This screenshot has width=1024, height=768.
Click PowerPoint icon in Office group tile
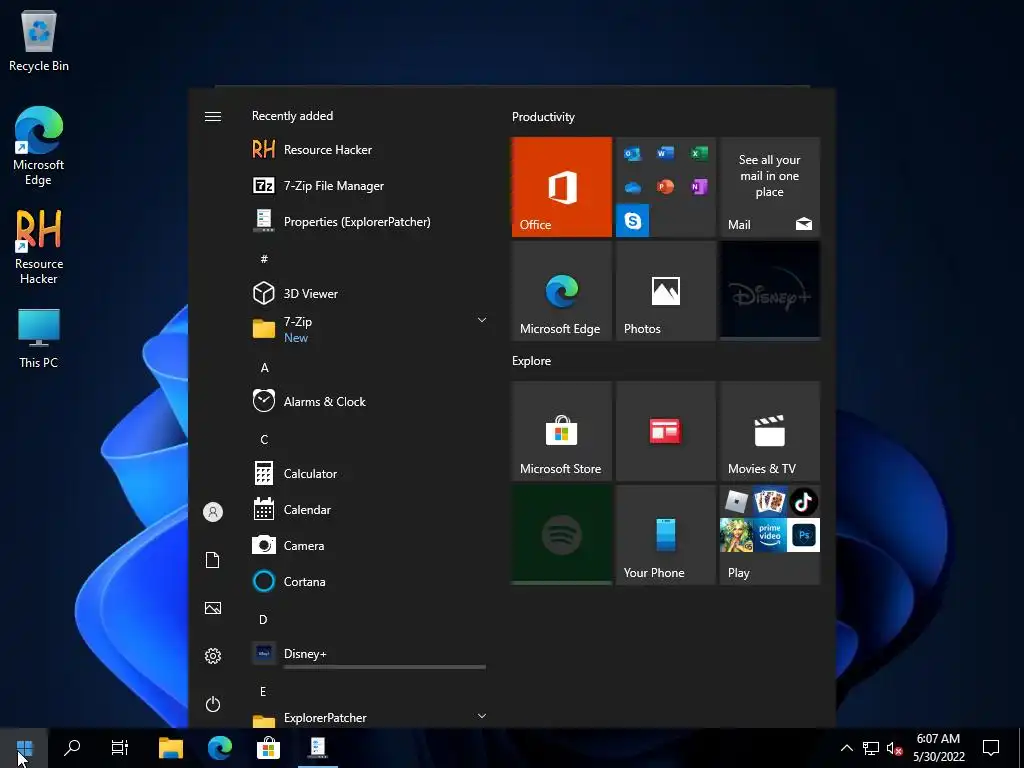665,187
